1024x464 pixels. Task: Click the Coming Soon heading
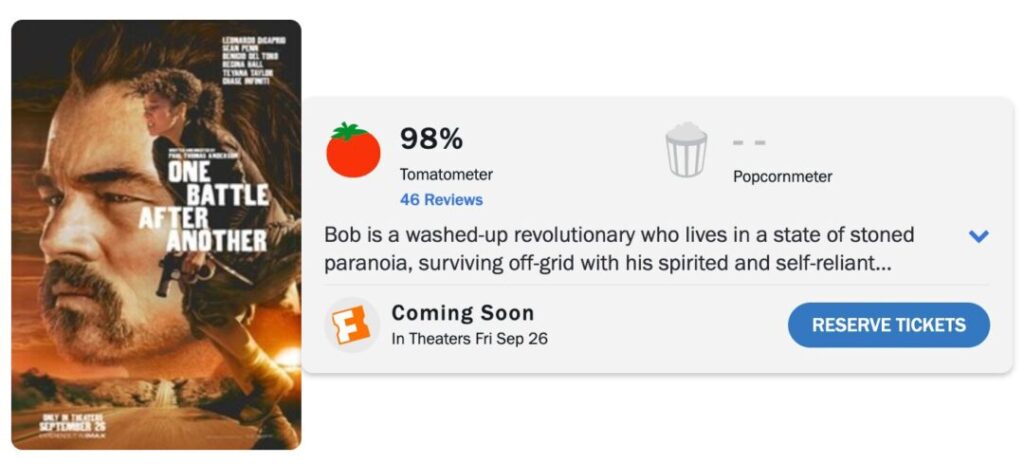[x=462, y=314]
